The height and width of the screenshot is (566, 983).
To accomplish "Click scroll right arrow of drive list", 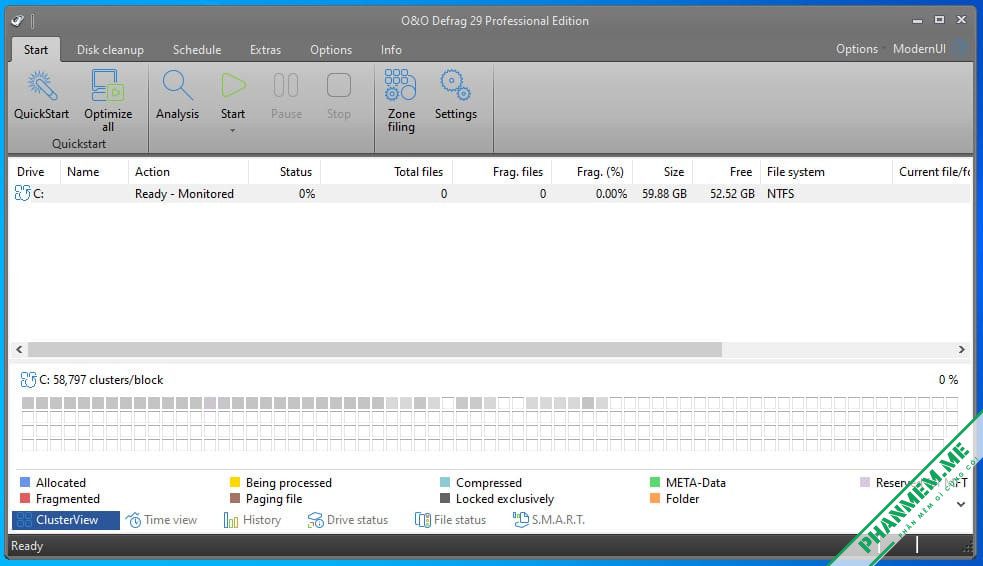I will (961, 349).
